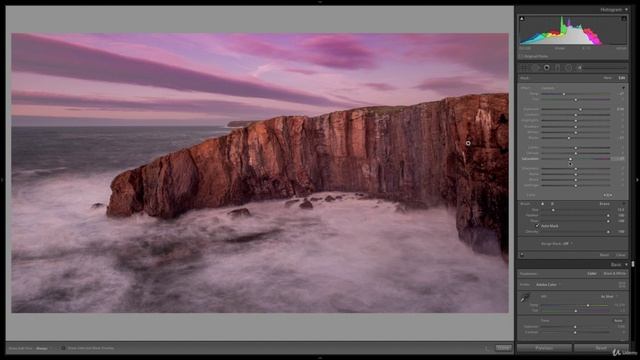Select the Spot Removal tool
Image resolution: width=640 pixels, height=360 pixels.
(x=536, y=68)
